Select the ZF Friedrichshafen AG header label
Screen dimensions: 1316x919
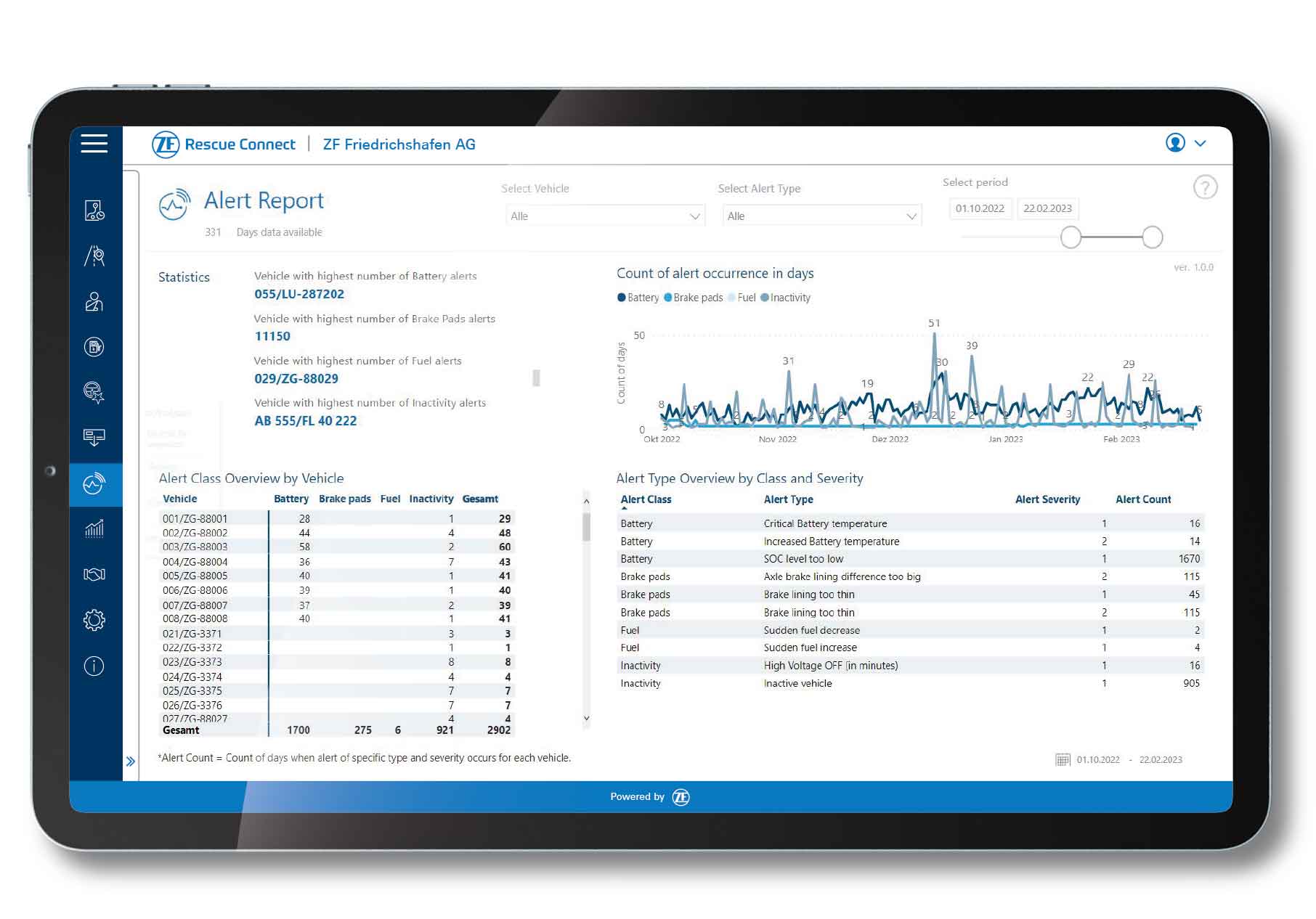[399, 144]
